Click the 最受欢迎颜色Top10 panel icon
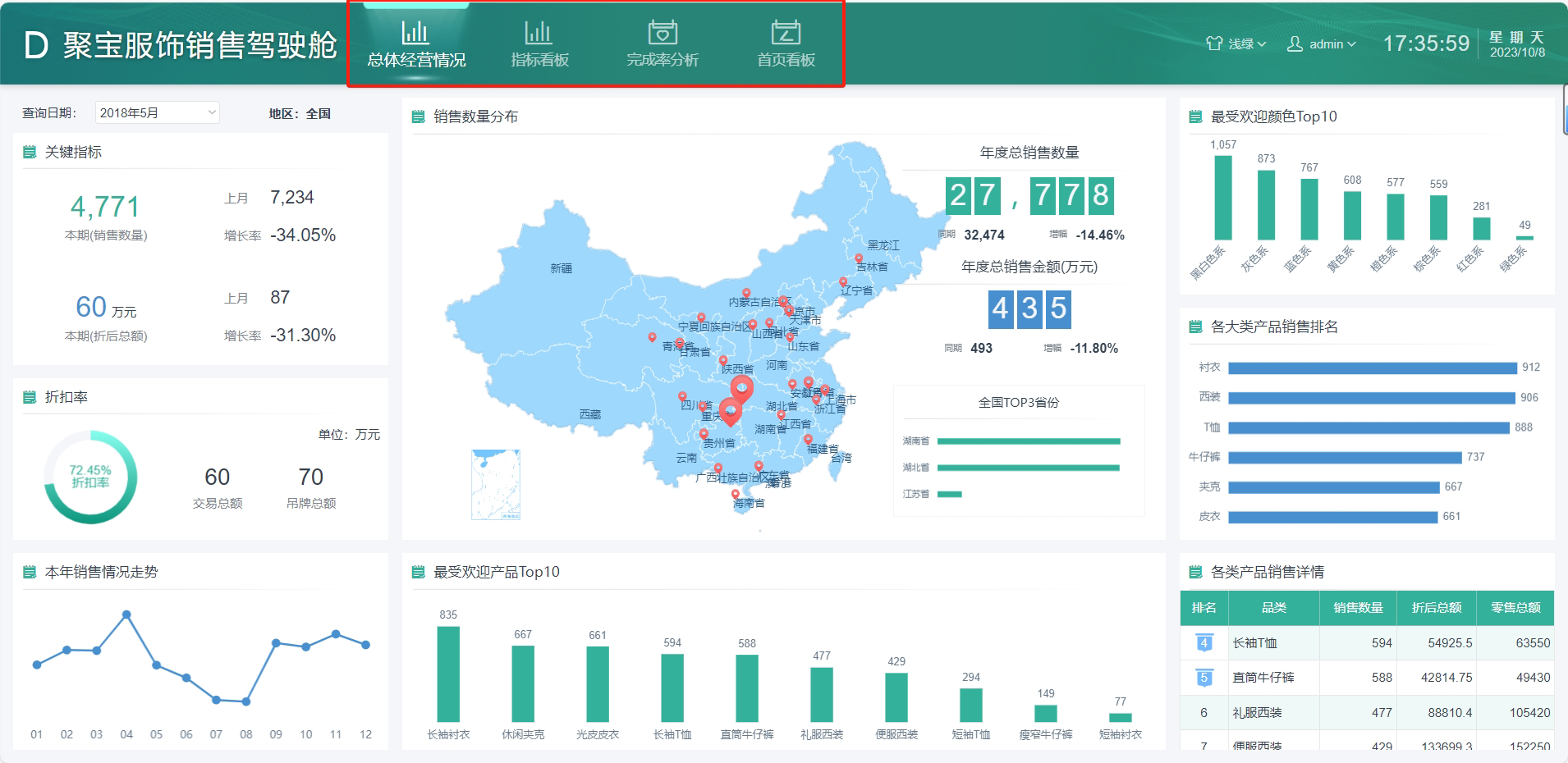Viewport: 1568px width, 763px height. point(1195,117)
